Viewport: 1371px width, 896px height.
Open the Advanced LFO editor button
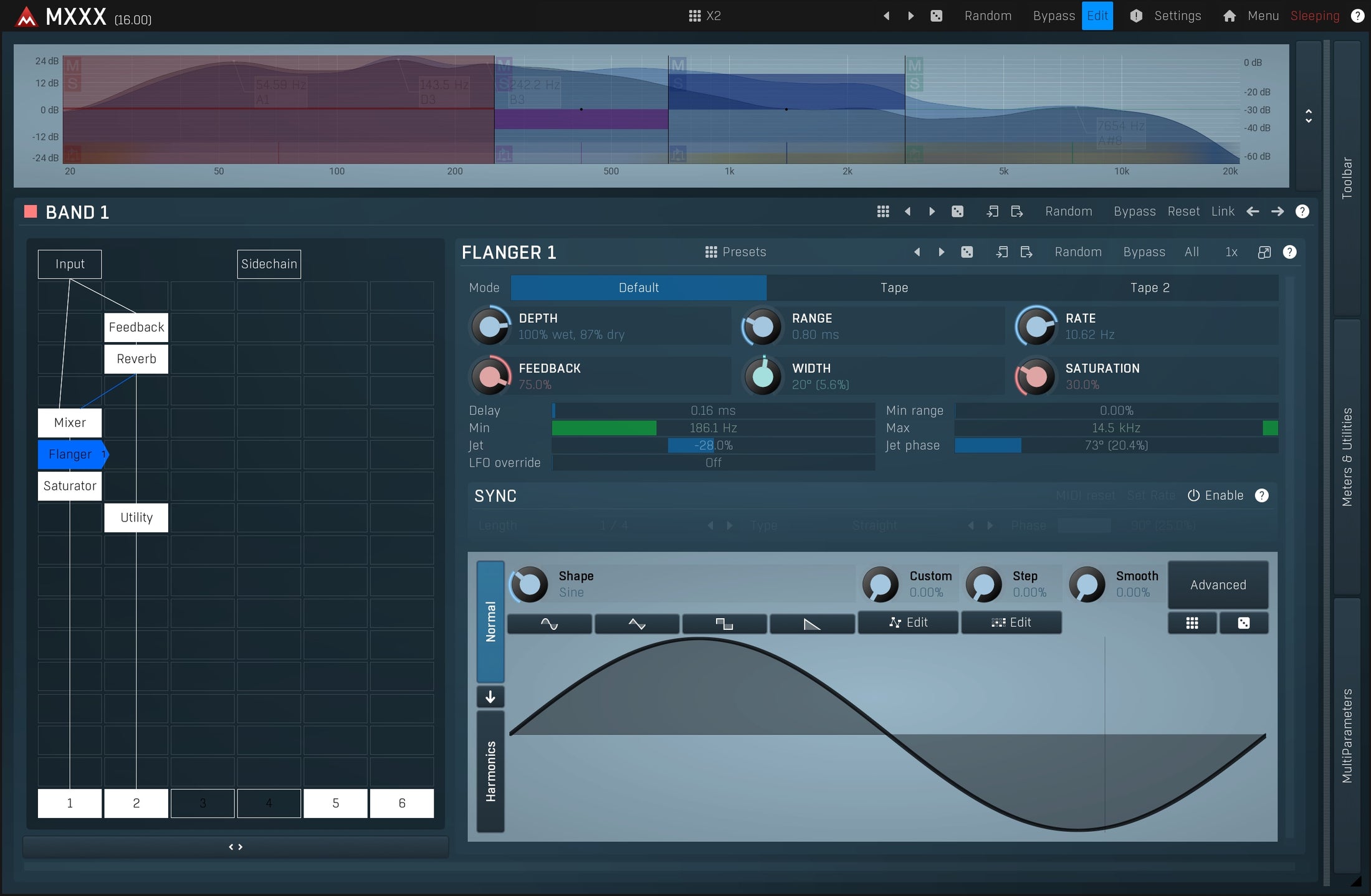click(x=1218, y=584)
